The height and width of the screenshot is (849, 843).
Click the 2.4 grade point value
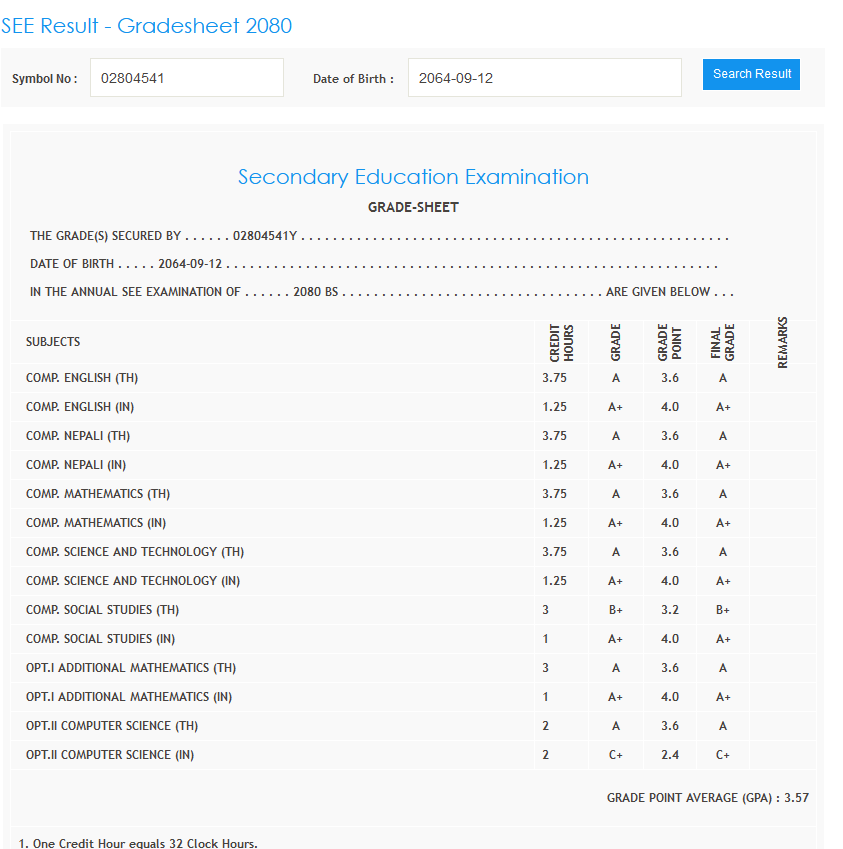669,755
